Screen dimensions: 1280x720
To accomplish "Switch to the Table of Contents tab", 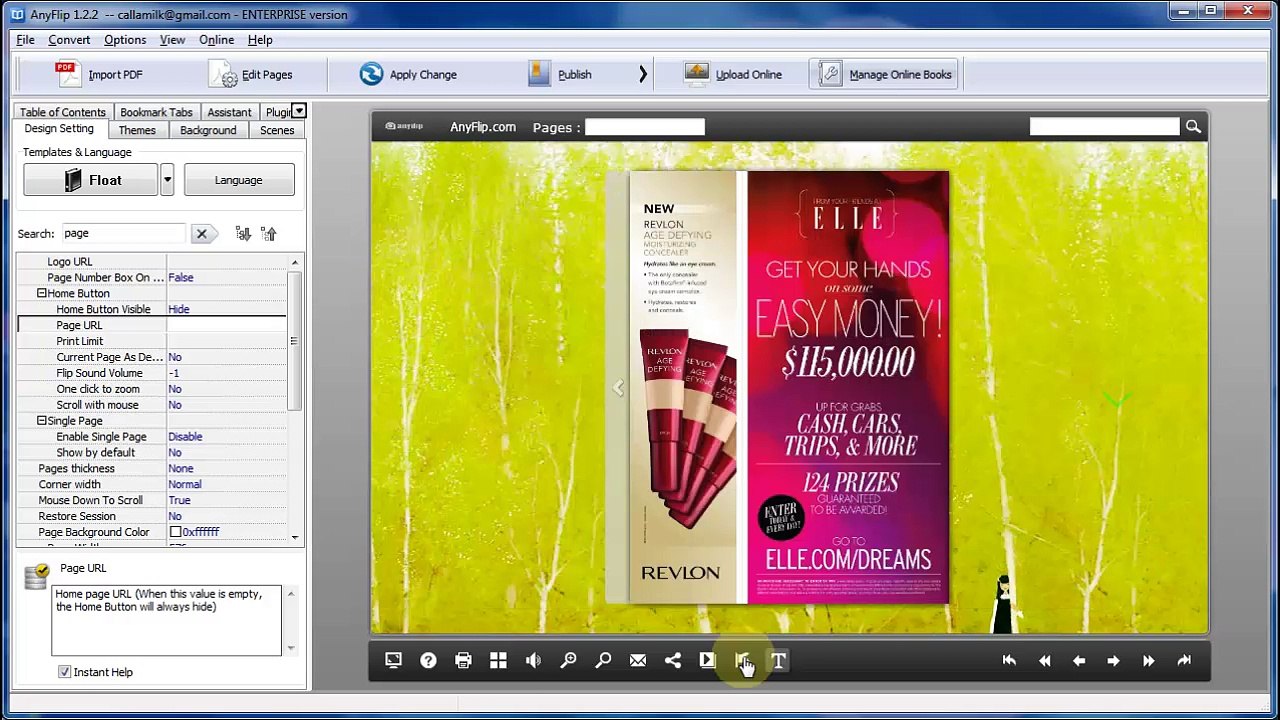I will 62,112.
